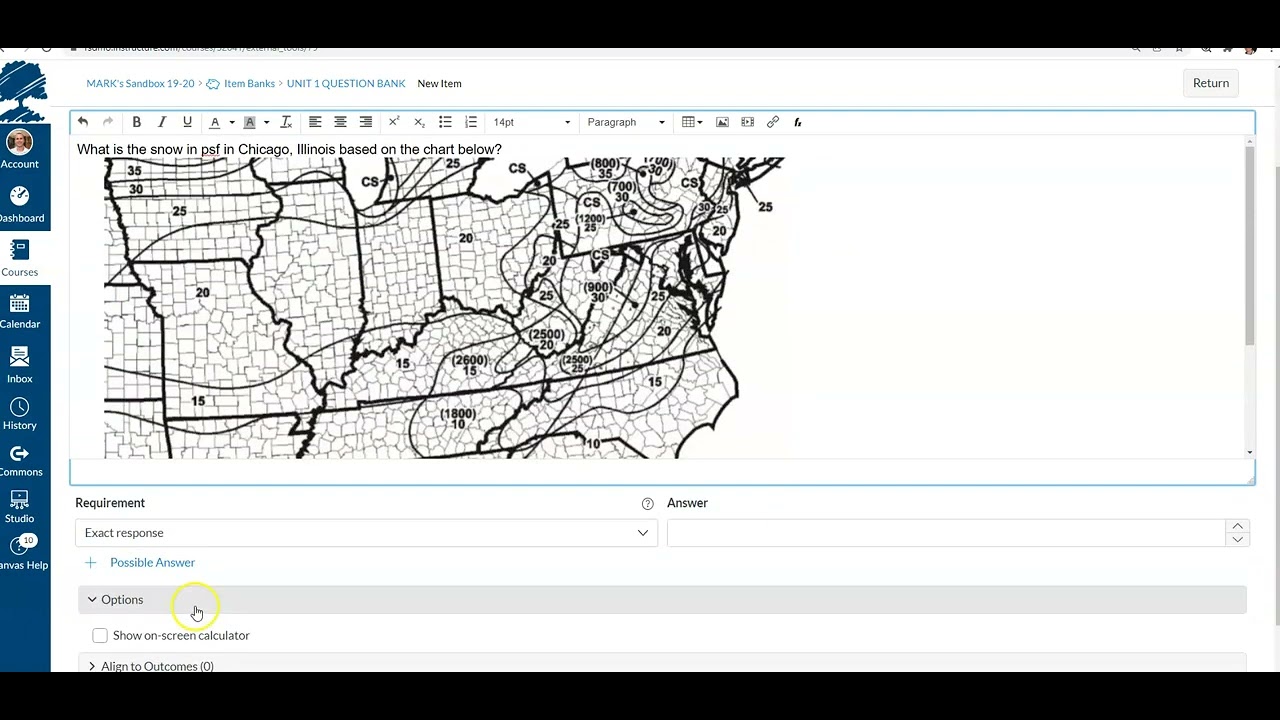Insert a numbered list
The image size is (1280, 720).
471,122
